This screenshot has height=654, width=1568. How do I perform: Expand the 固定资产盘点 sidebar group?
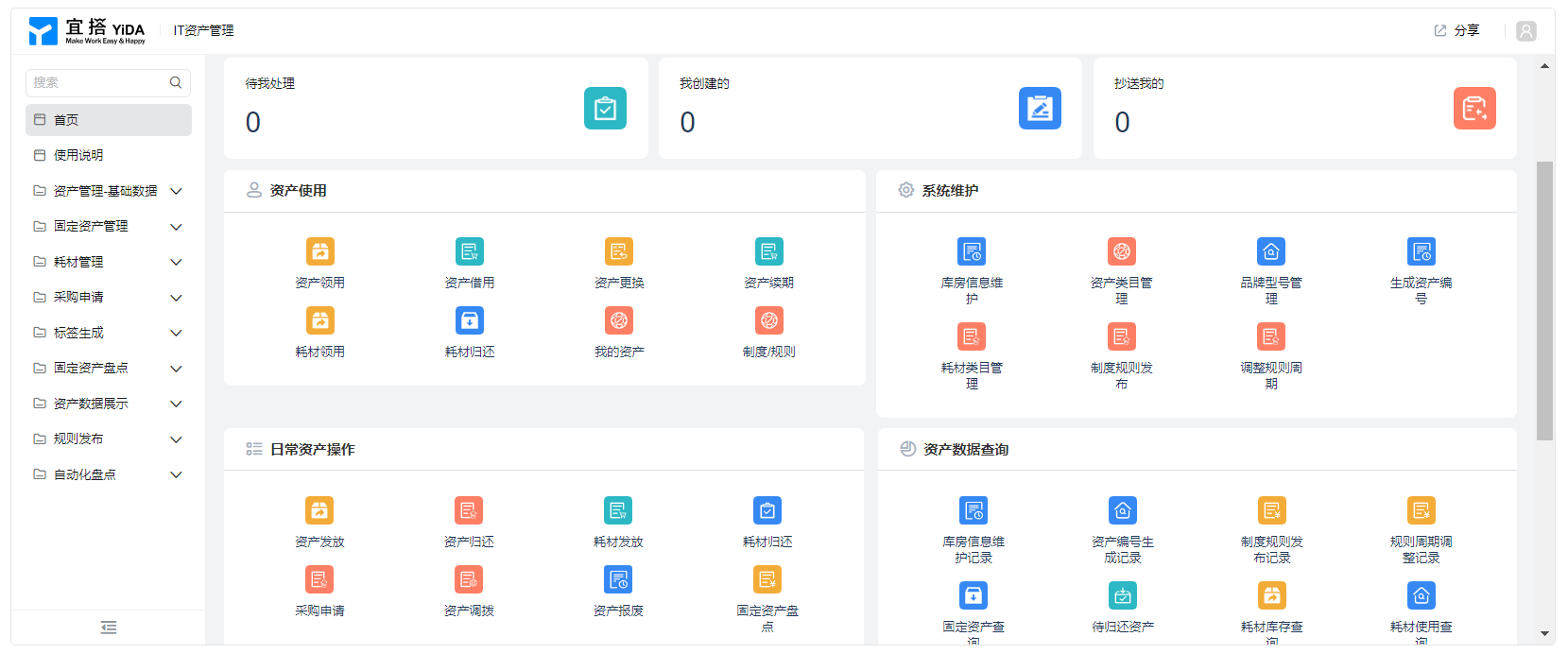(x=109, y=369)
